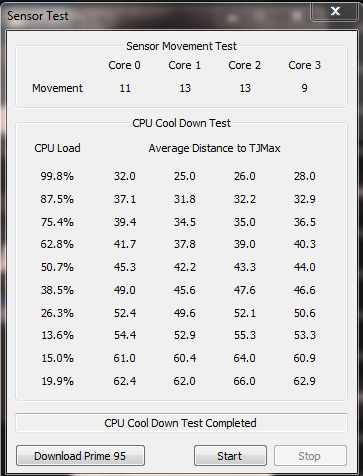Click the Movement row label
Image resolution: width=363 pixels, height=476 pixels.
57,88
